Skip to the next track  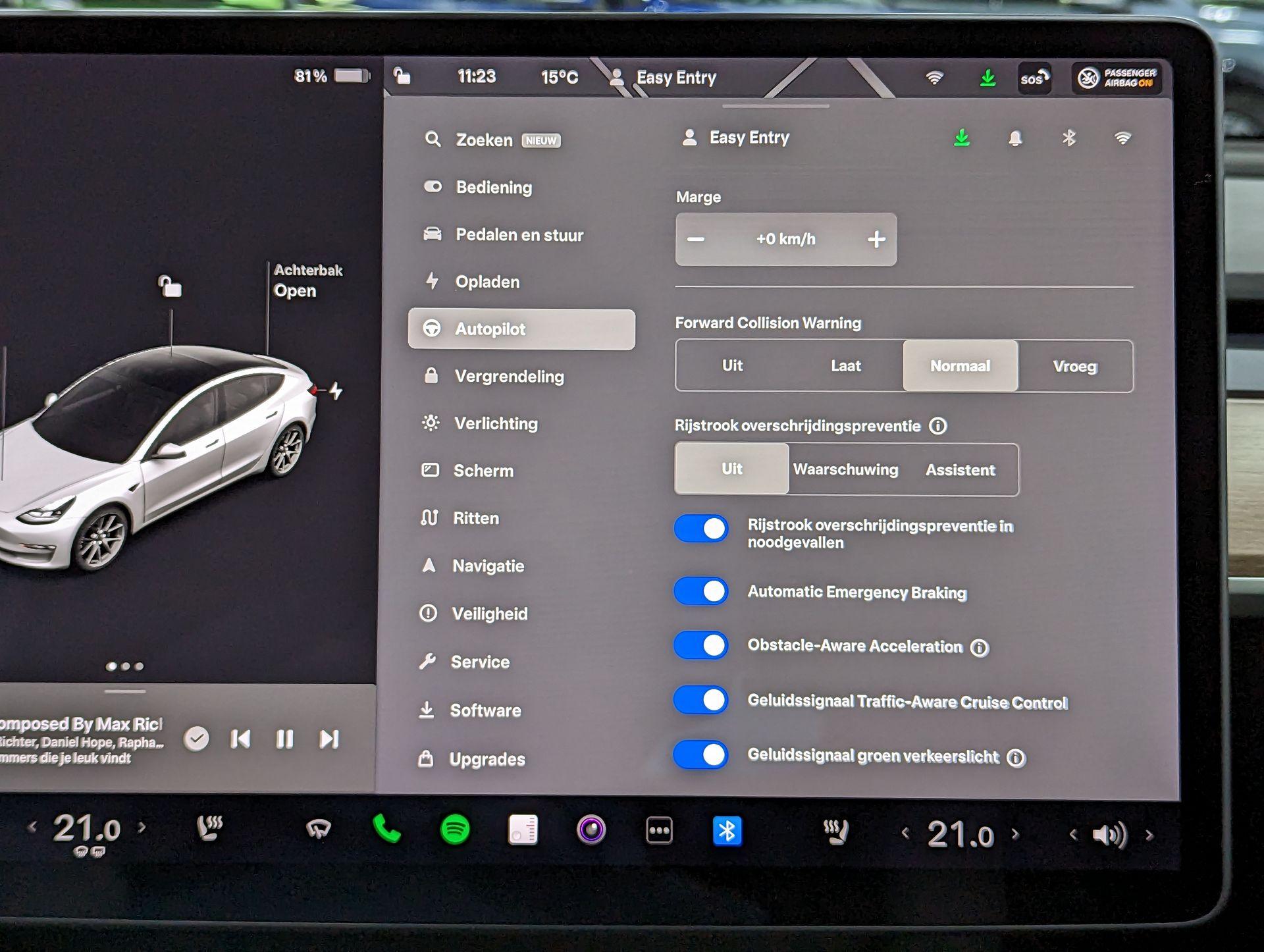(x=329, y=739)
